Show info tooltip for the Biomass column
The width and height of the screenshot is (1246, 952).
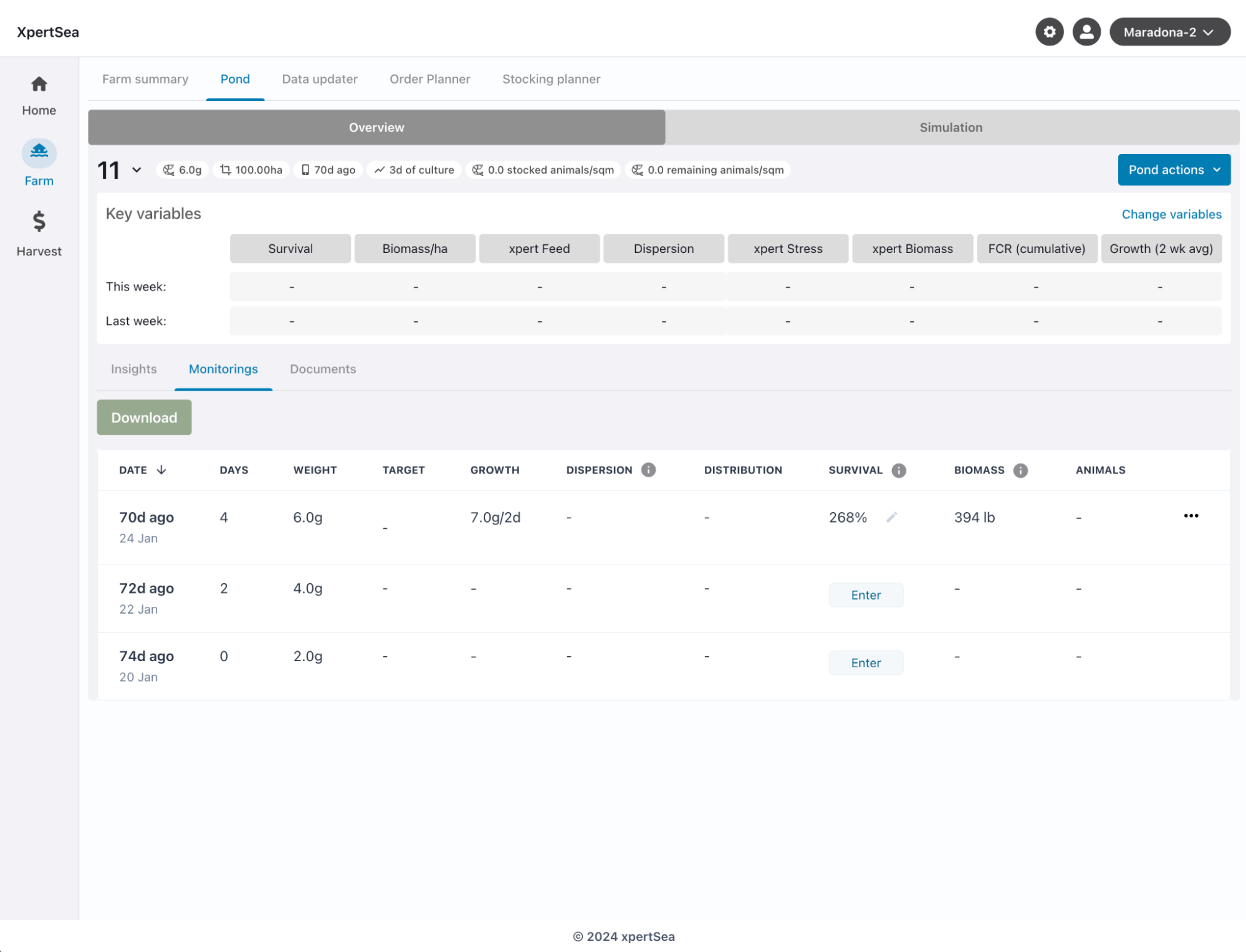coord(1020,470)
